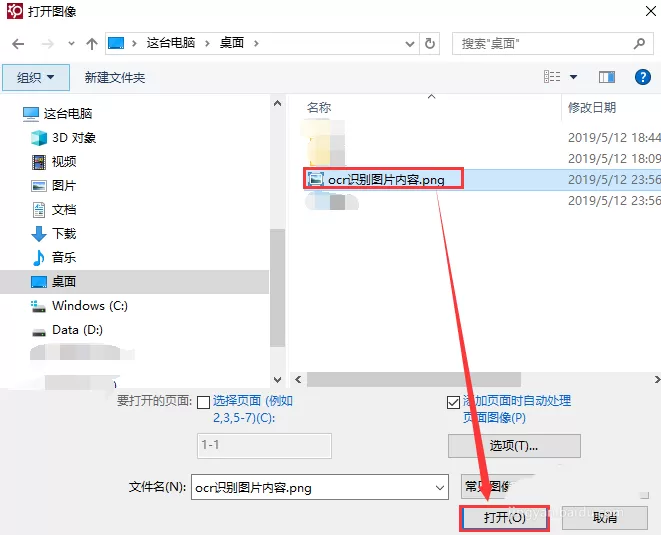The image size is (661, 535).
Task: Click scroll-down arrow of navigation pane
Action: click(277, 379)
